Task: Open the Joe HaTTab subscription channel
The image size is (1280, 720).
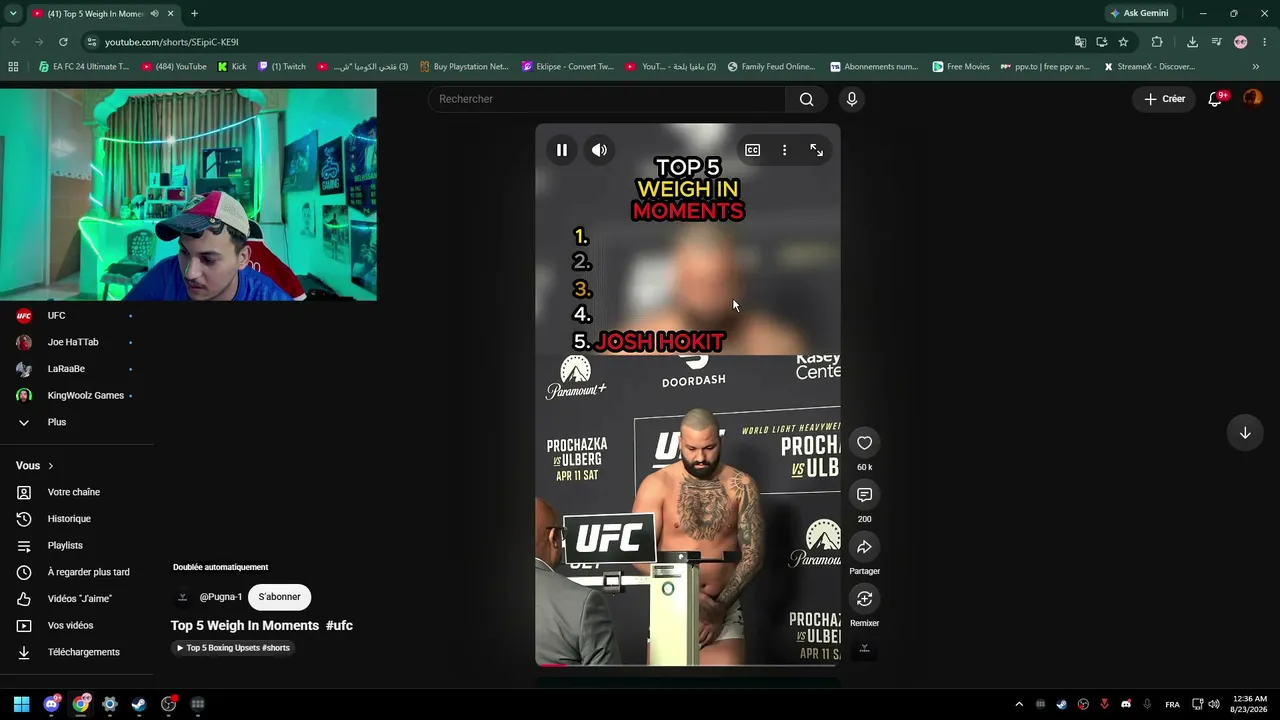Action: pyautogui.click(x=73, y=342)
